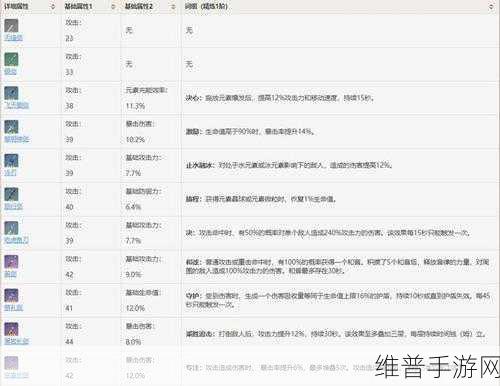500x386 pixels.
Task: Click weapon icon in the attack 41 row
Action: coord(11,295)
